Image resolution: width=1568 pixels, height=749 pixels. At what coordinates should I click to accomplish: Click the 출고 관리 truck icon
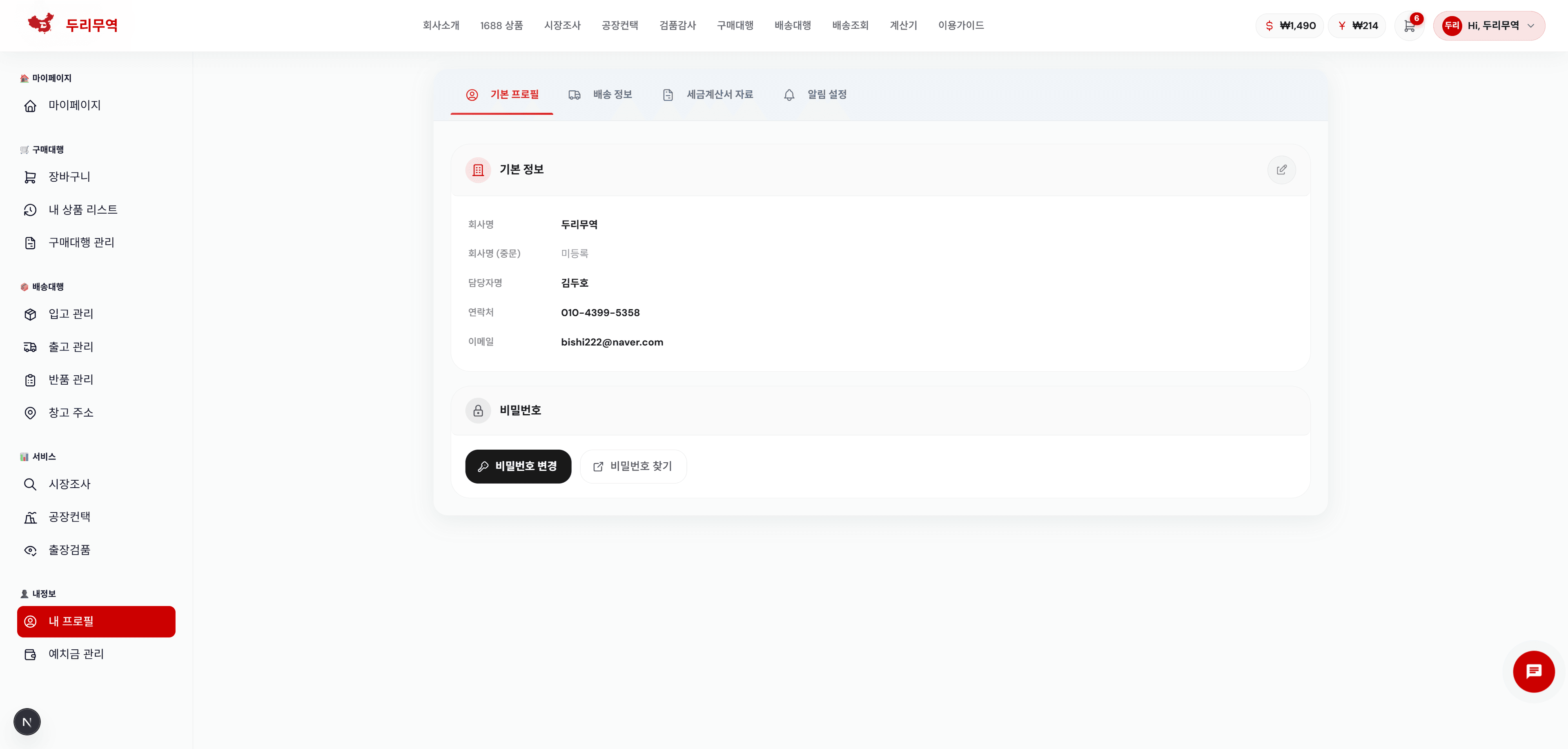coord(31,346)
